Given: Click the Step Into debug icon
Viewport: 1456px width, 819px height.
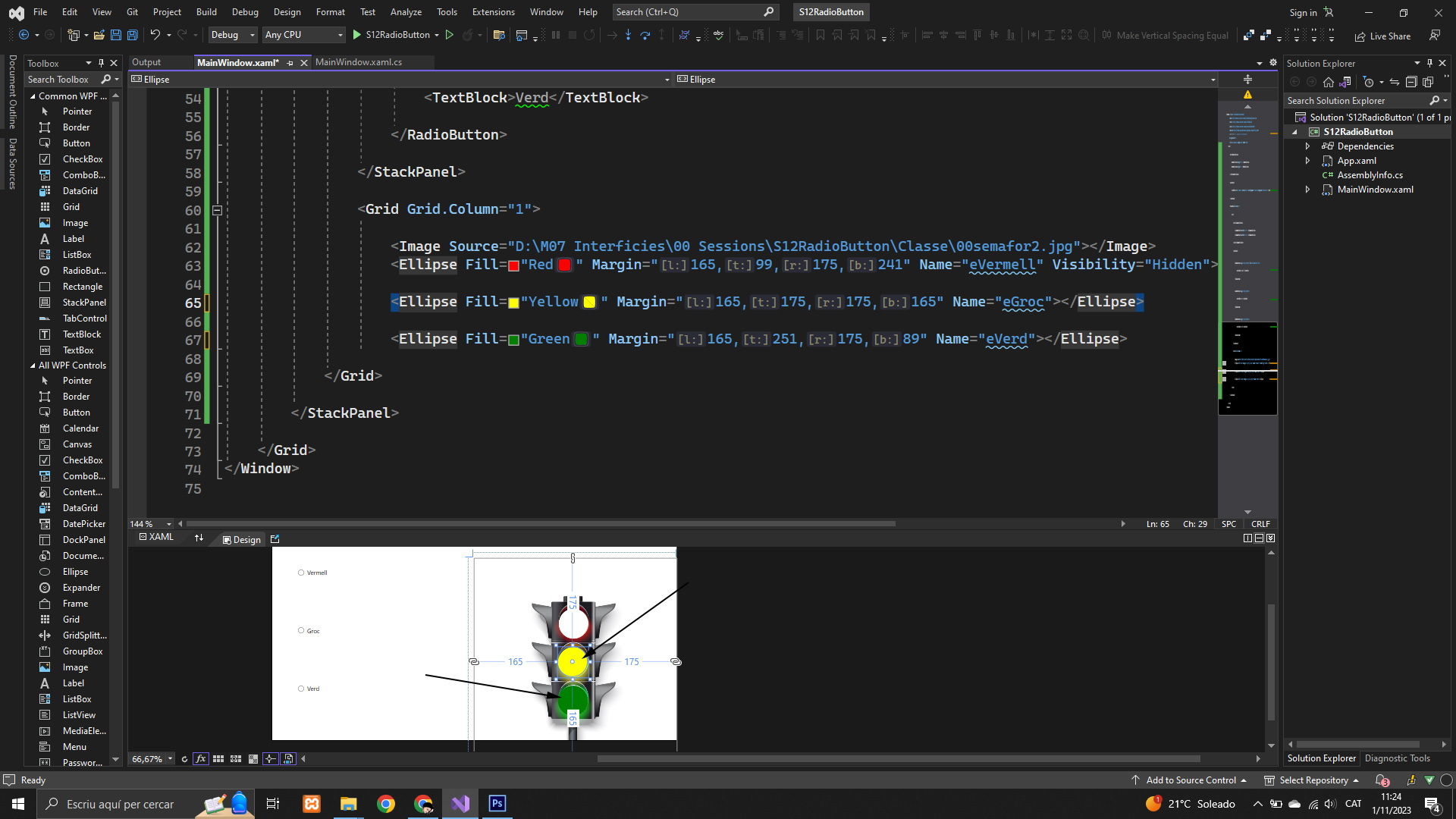Looking at the screenshot, I should pyautogui.click(x=628, y=35).
